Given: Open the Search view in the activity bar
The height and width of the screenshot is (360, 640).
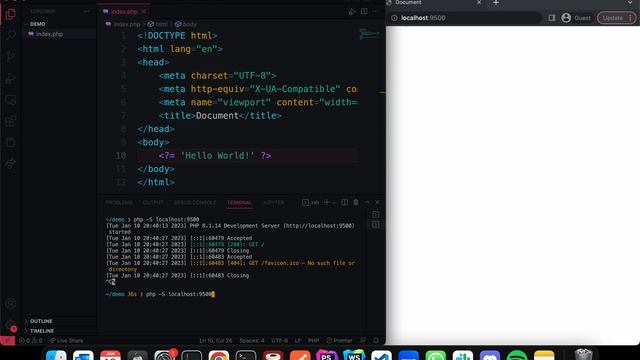Looking at the screenshot, I should tap(11, 36).
